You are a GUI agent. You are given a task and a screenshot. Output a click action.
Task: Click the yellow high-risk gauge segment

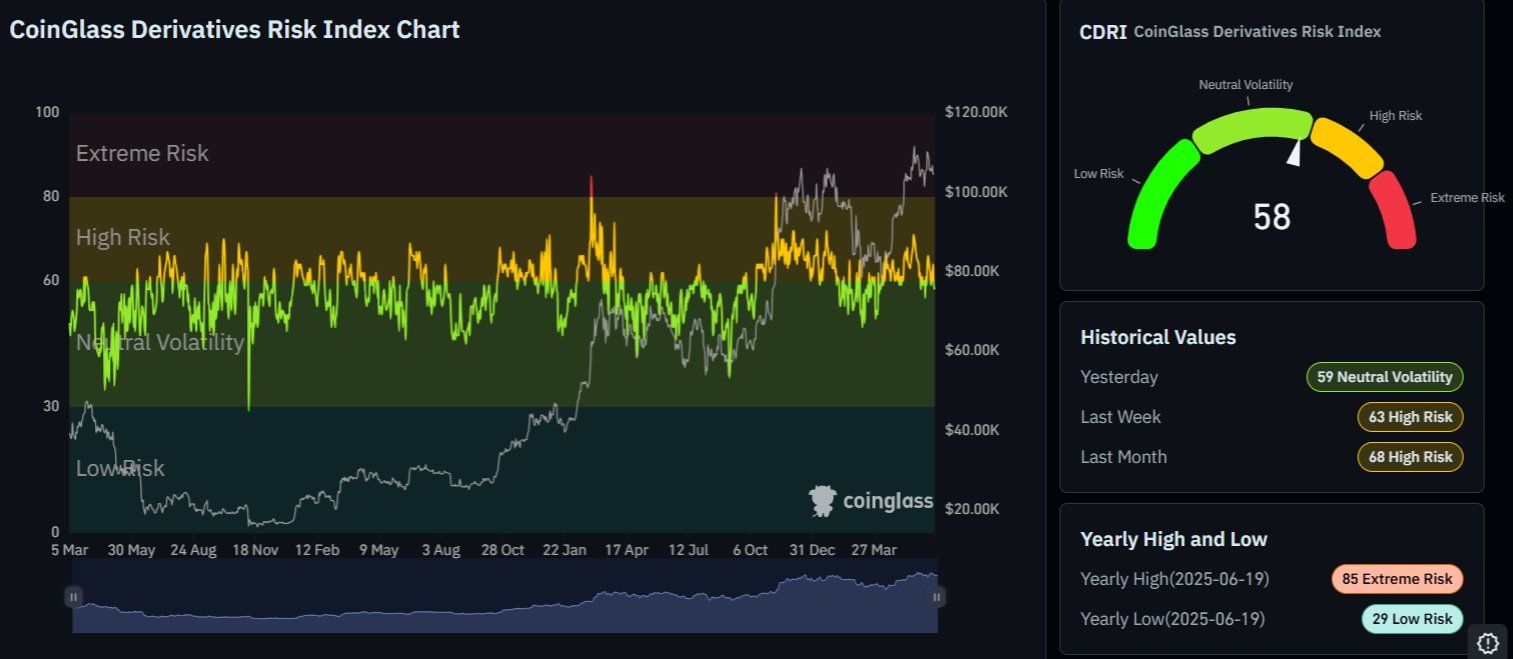1346,147
